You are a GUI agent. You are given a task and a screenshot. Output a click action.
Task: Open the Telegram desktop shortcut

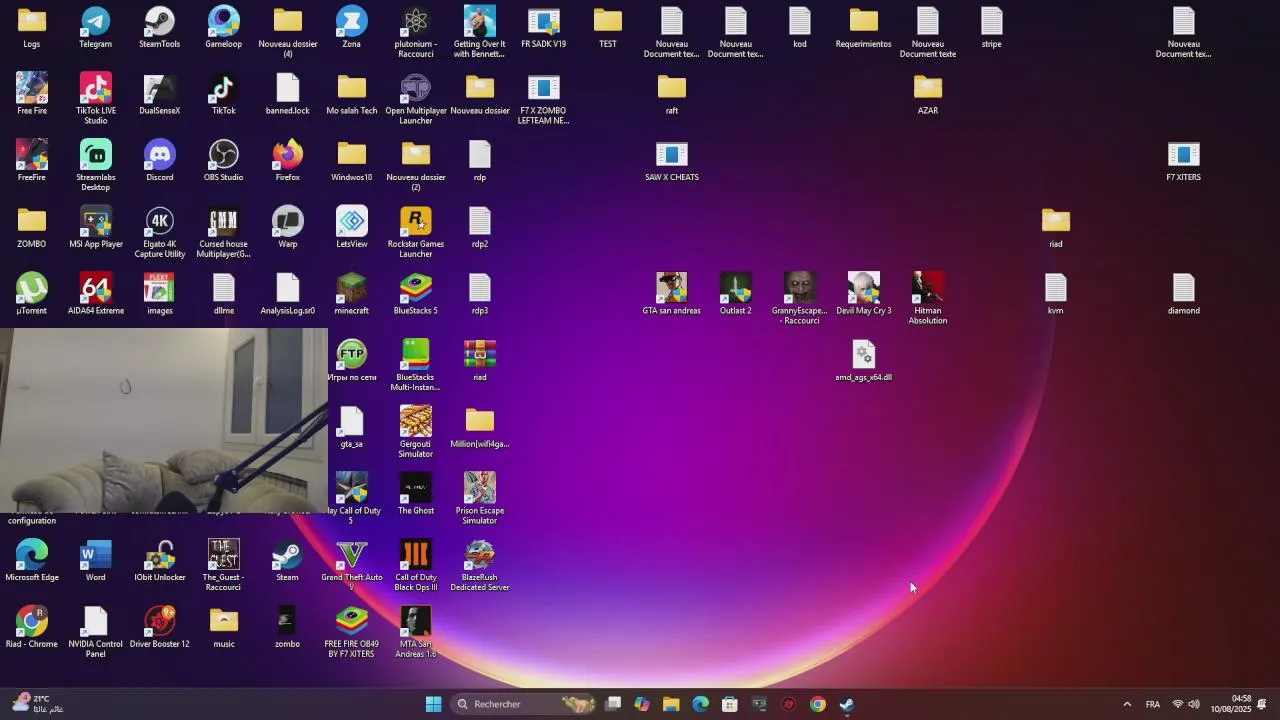point(96,27)
